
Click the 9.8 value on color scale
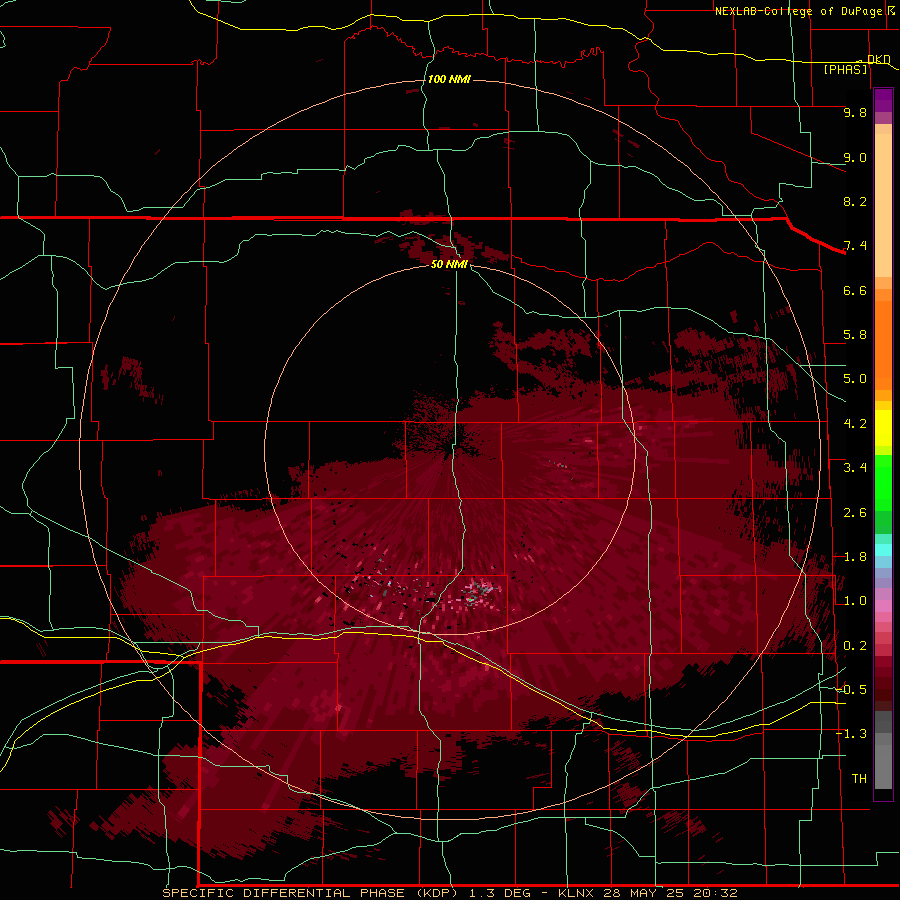[855, 112]
